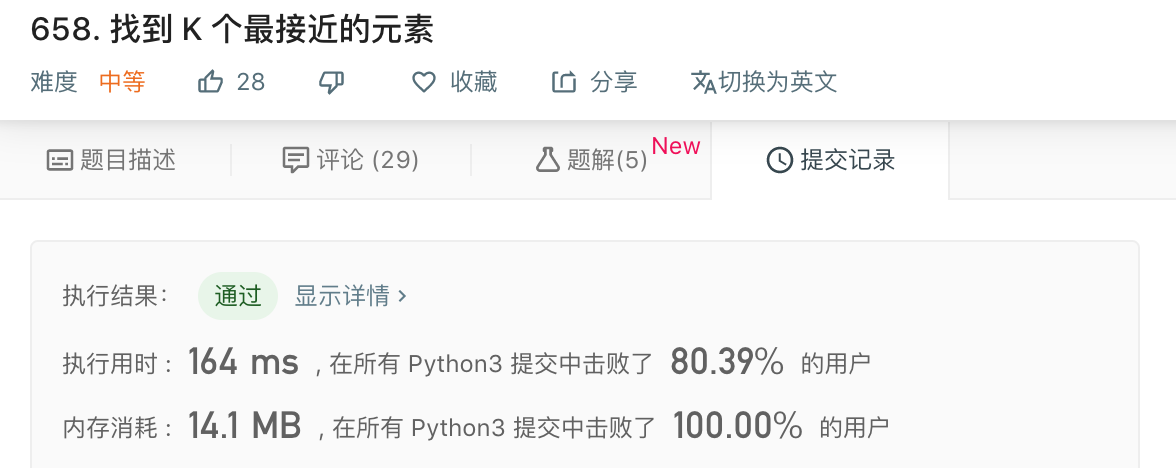Click the like count 28
This screenshot has height=468, width=1176.
250,82
